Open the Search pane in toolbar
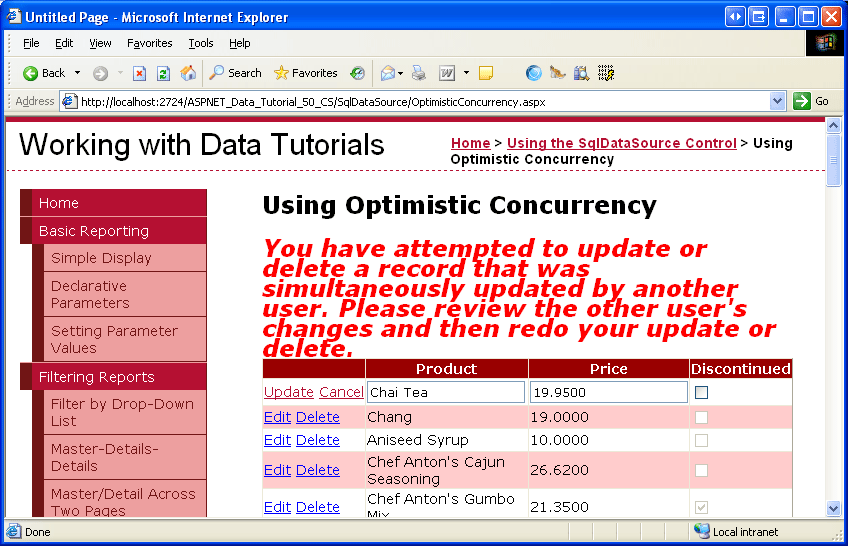The height and width of the screenshot is (546, 848). pyautogui.click(x=235, y=73)
